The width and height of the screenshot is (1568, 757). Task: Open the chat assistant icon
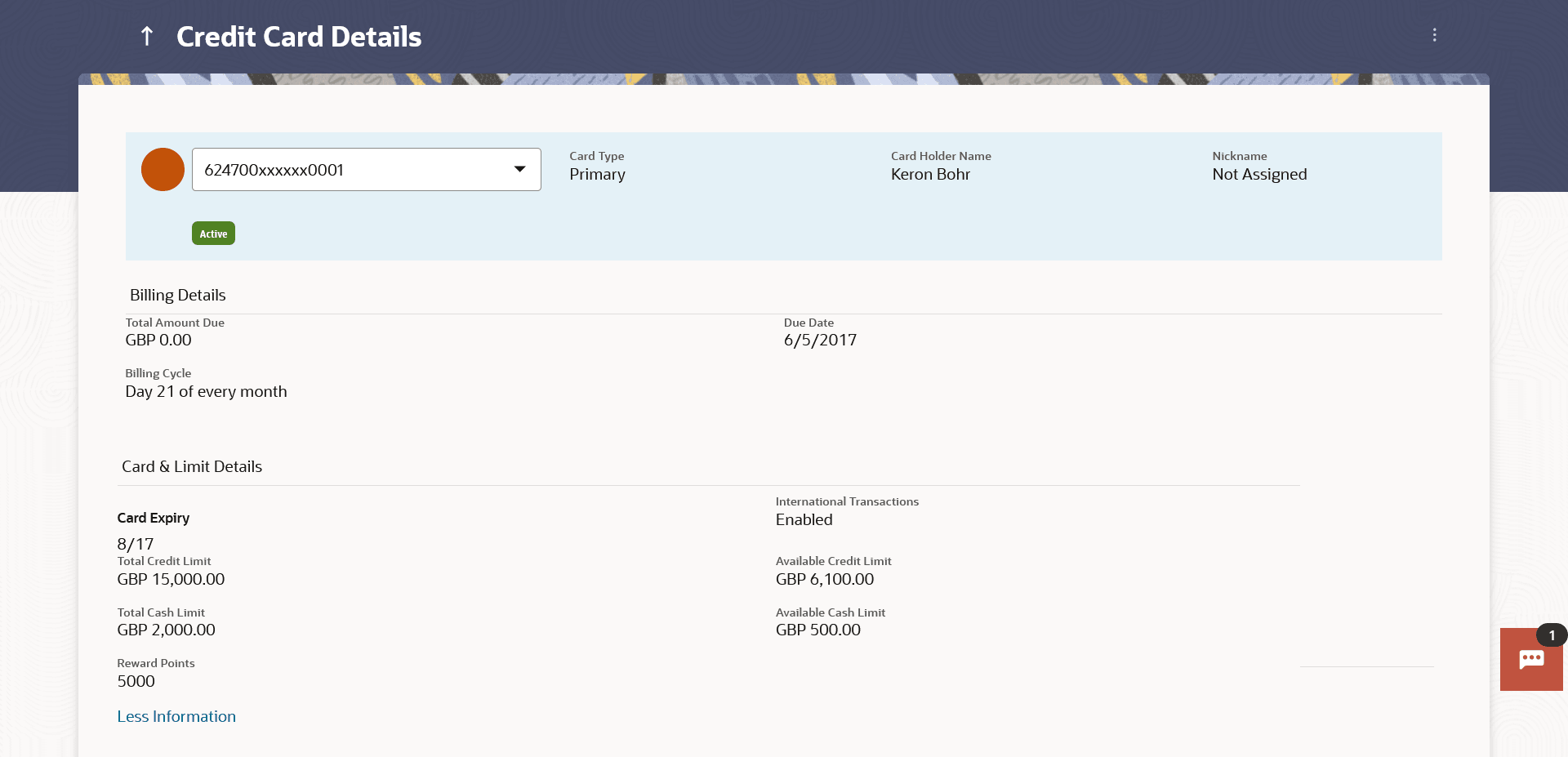pyautogui.click(x=1531, y=659)
